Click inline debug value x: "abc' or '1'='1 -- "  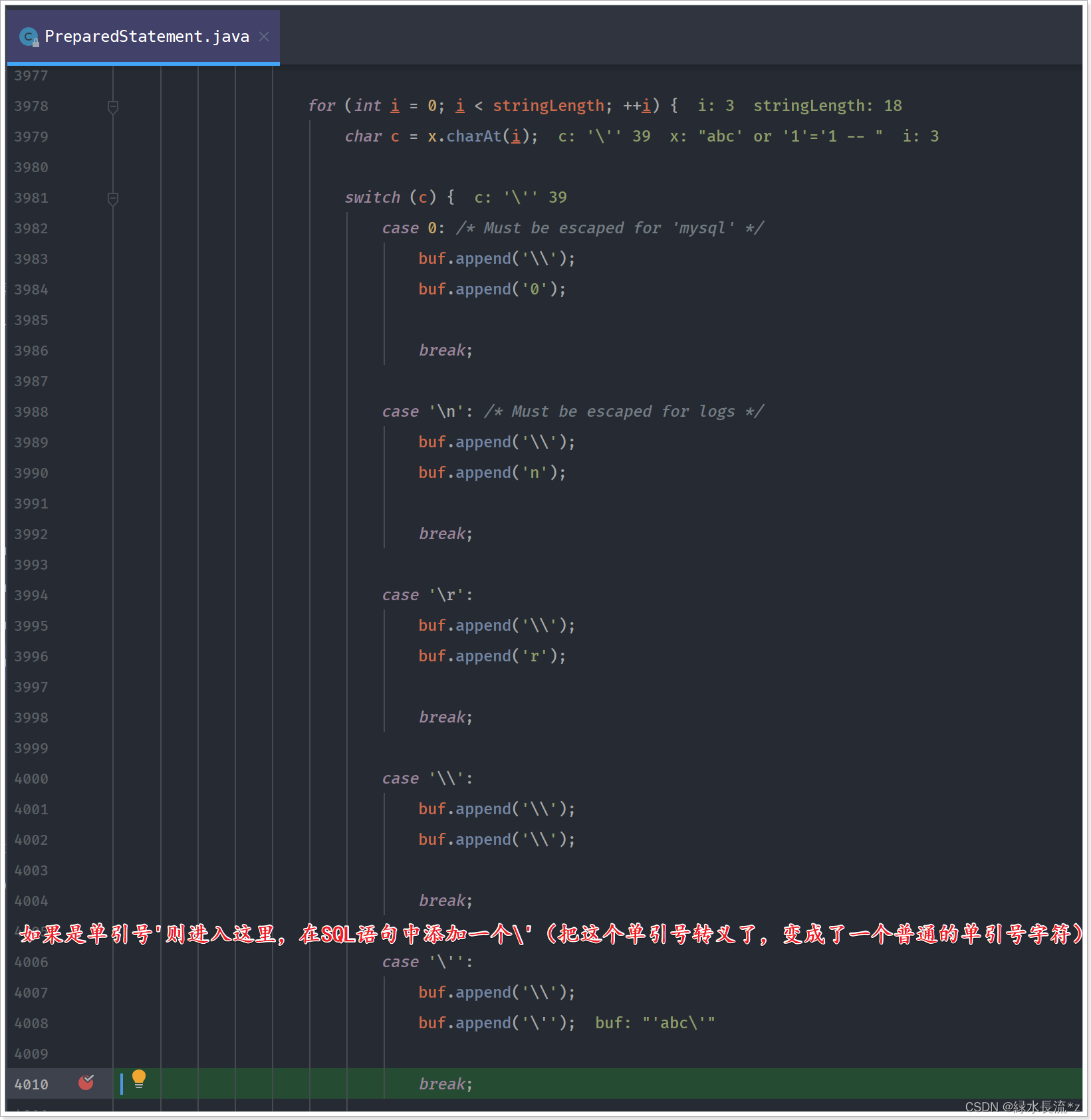(776, 136)
